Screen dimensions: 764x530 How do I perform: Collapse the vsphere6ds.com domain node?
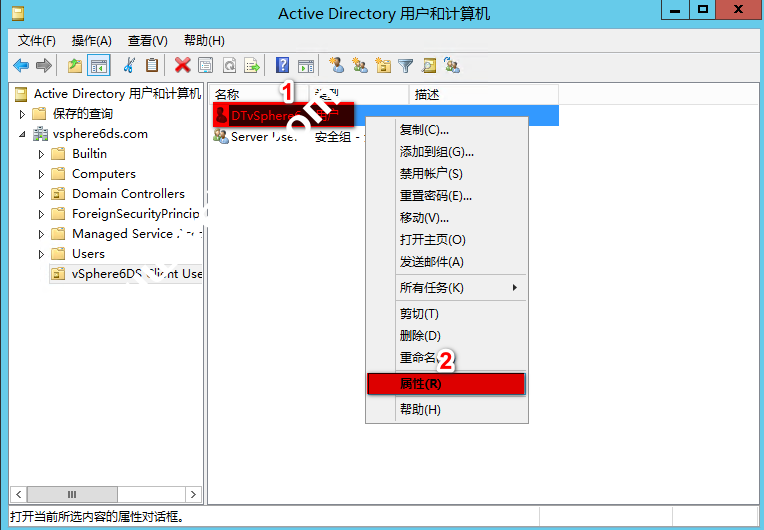click(22, 134)
